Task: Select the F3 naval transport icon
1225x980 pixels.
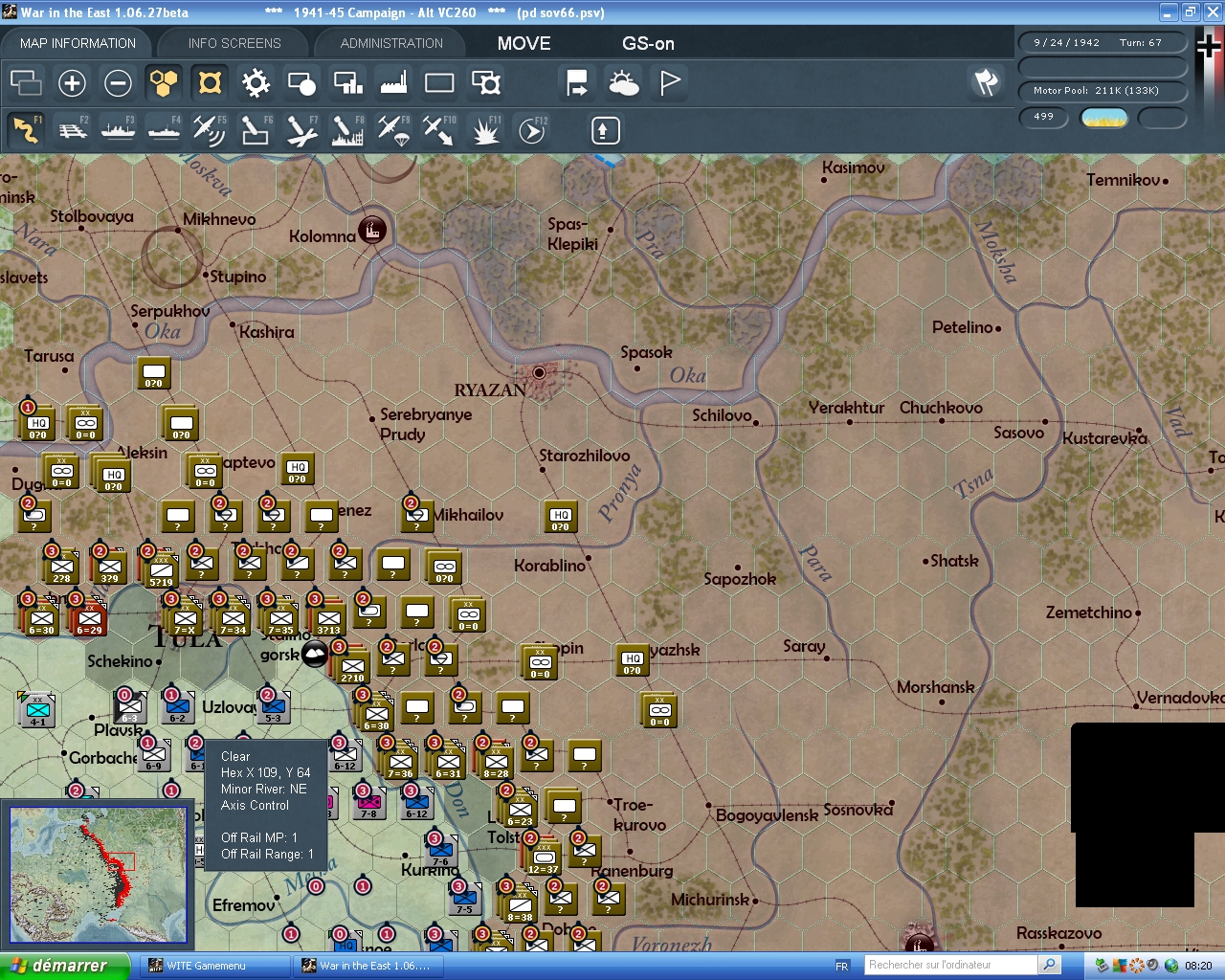Action: coord(118,129)
